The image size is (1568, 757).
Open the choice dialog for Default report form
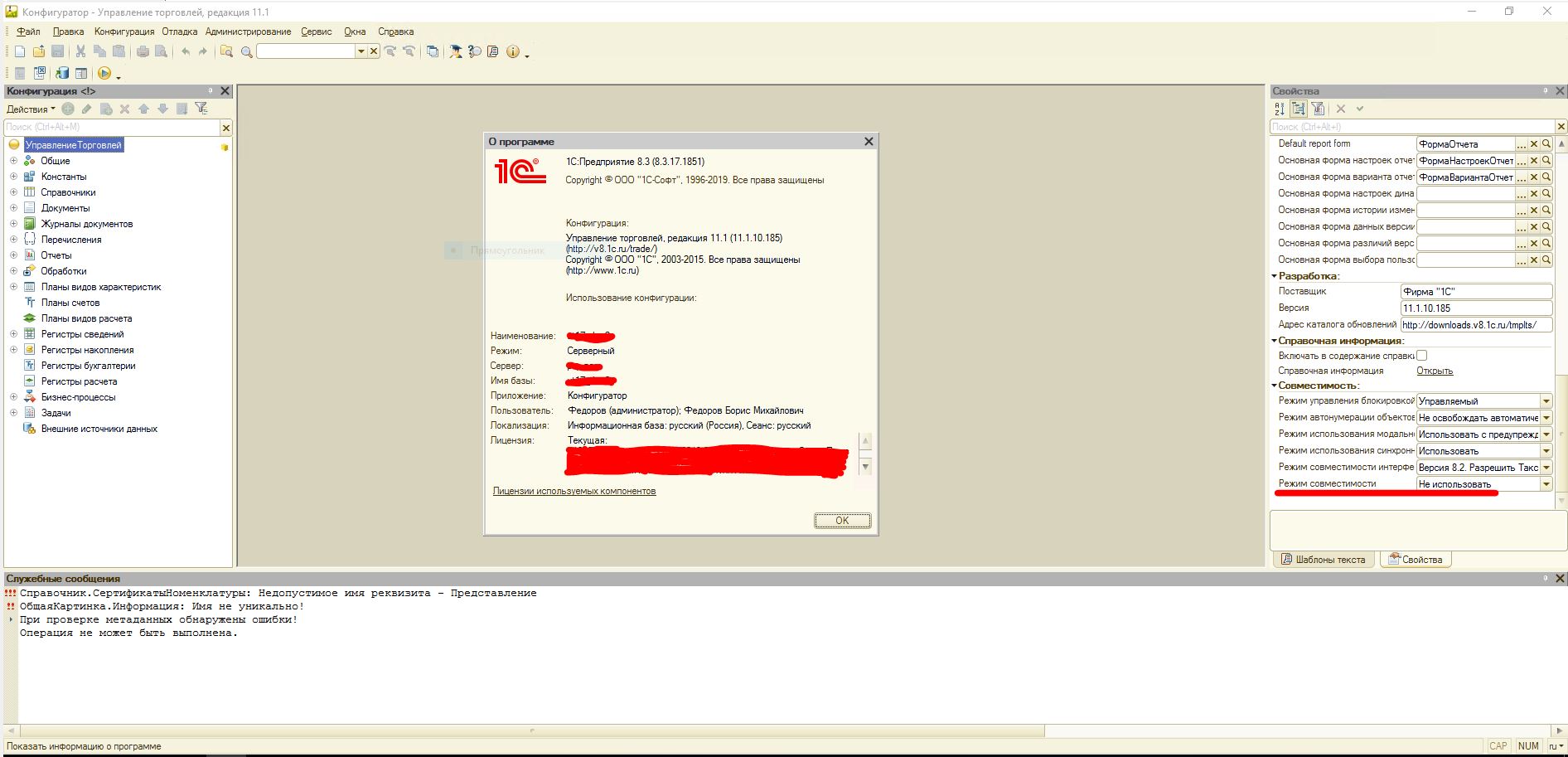coord(1522,144)
